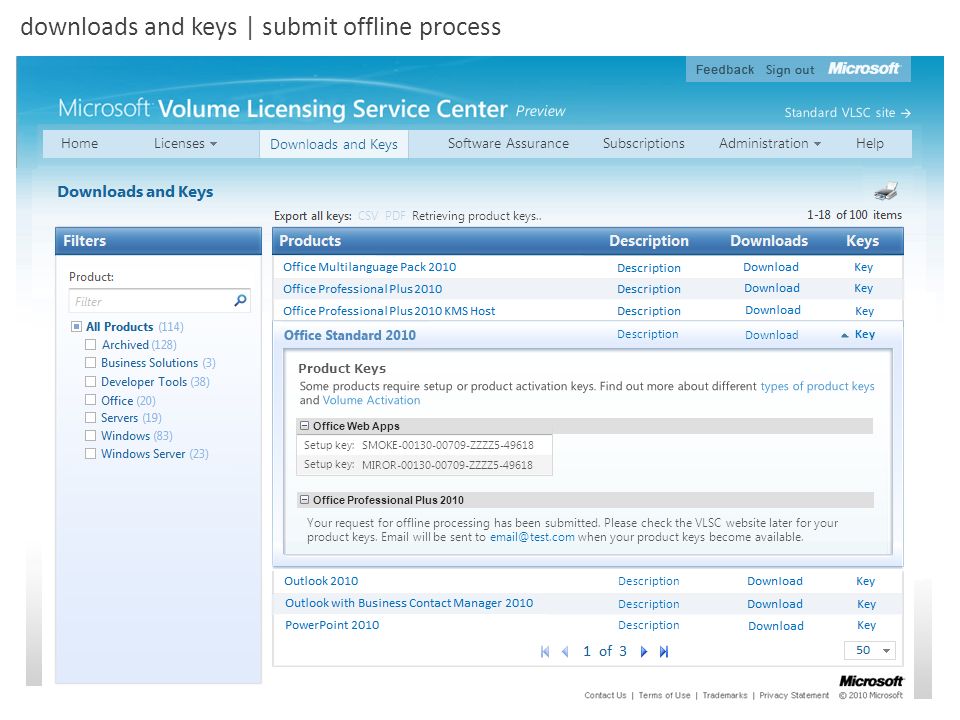Open the Subscriptions tab

pyautogui.click(x=643, y=143)
